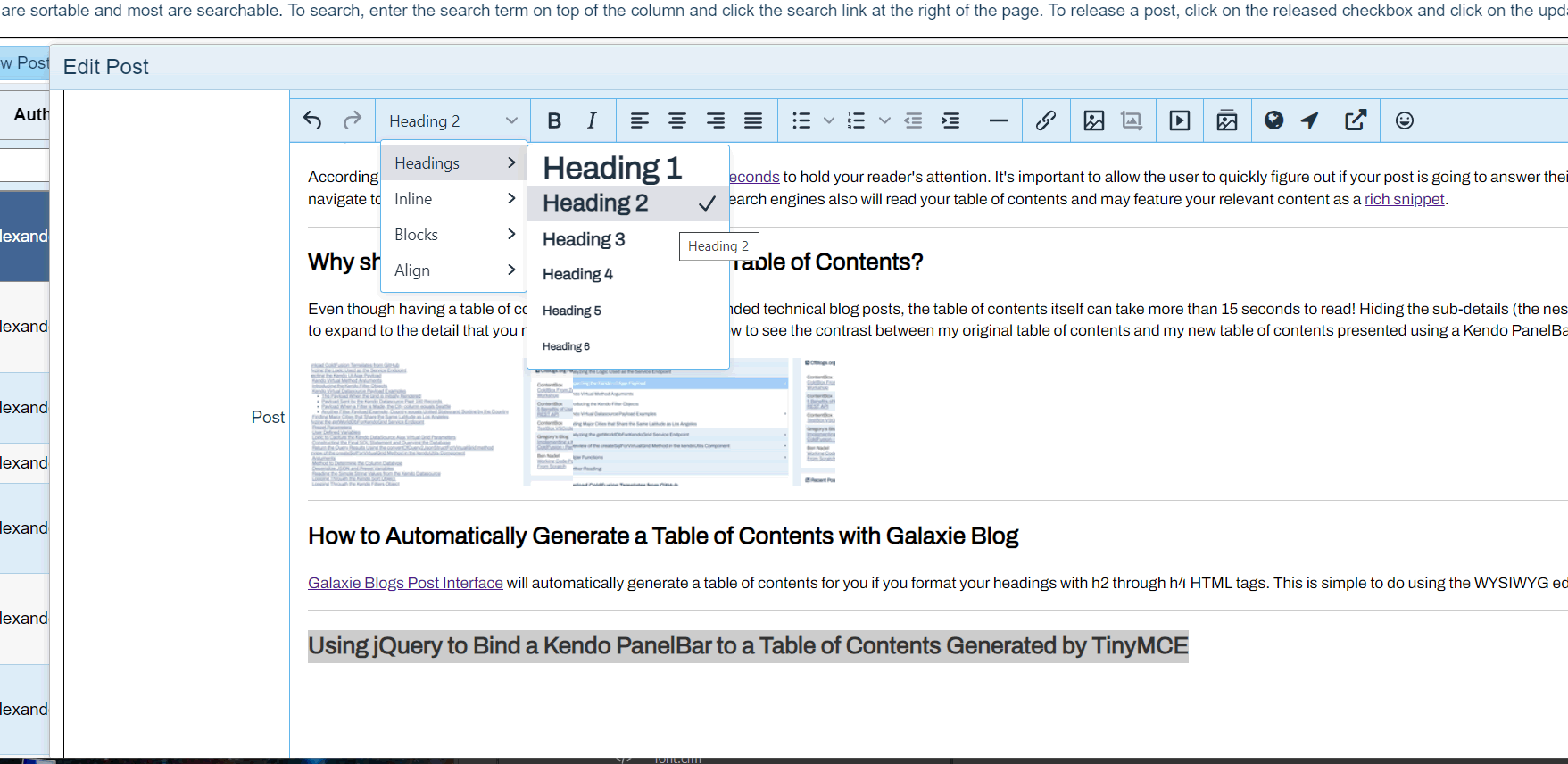Open the 'rich snippet' link

[x=1404, y=199]
